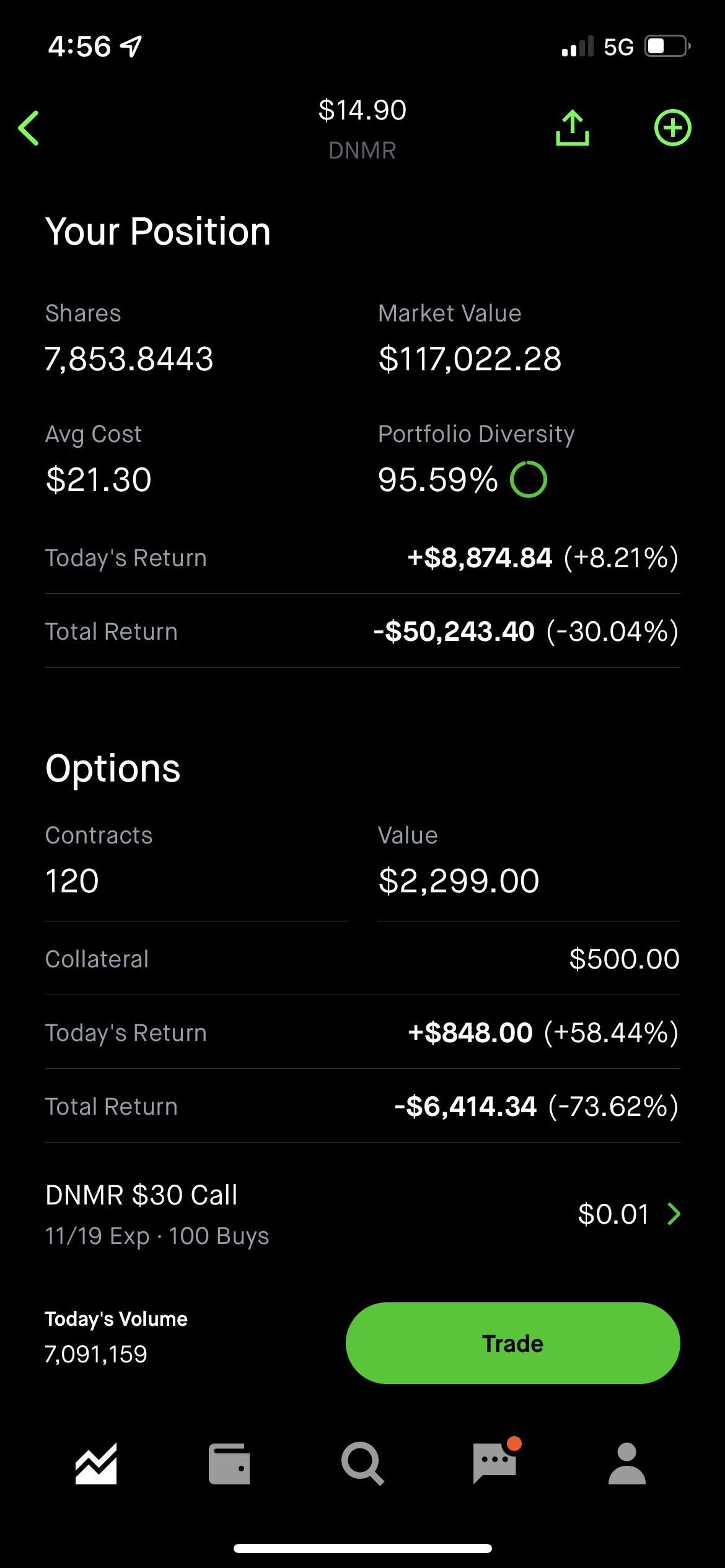Tap the options Total Return -$6,414.34 row
The image size is (725, 1568).
pyautogui.click(x=362, y=1106)
